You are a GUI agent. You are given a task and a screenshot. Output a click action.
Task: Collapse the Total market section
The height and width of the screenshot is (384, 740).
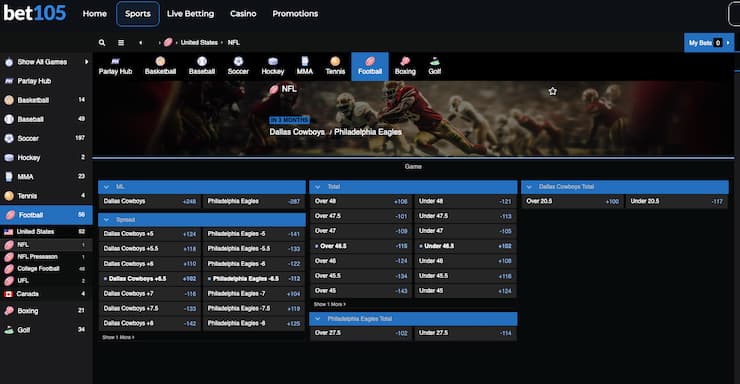click(318, 187)
